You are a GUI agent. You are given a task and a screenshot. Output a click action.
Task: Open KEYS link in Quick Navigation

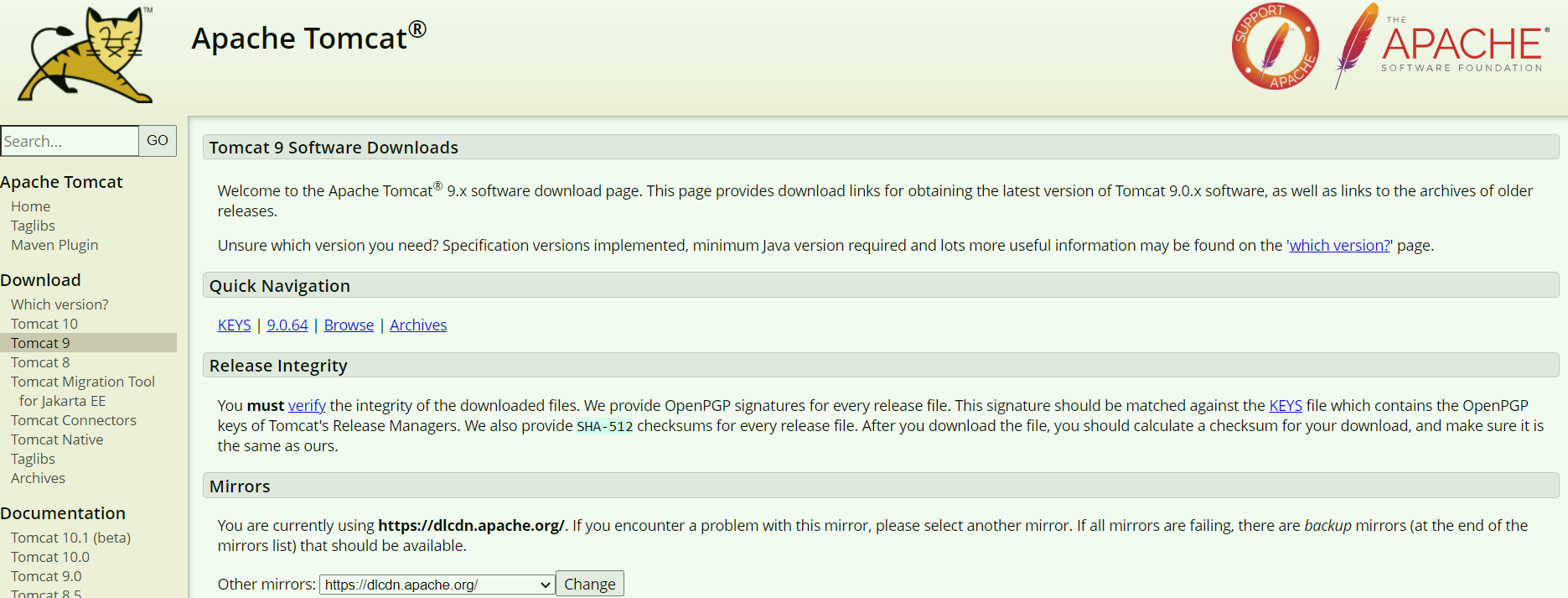coord(235,325)
